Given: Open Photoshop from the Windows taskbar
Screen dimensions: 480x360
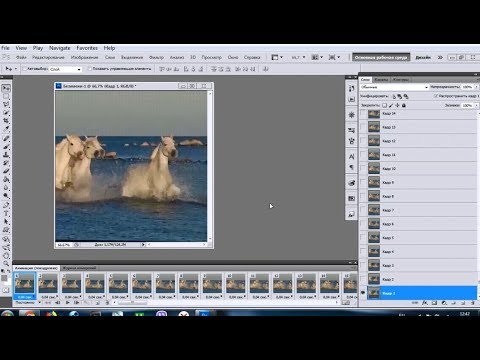Looking at the screenshot, I should point(204,314).
